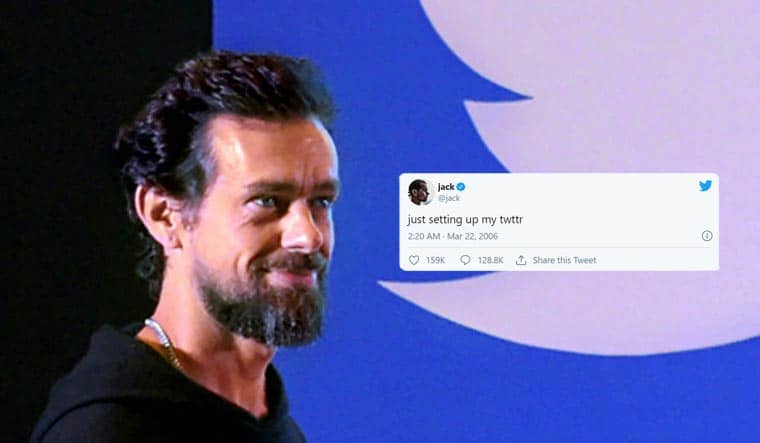Click the man's black hoodie
This screenshot has height=443, width=760.
click(x=145, y=397)
